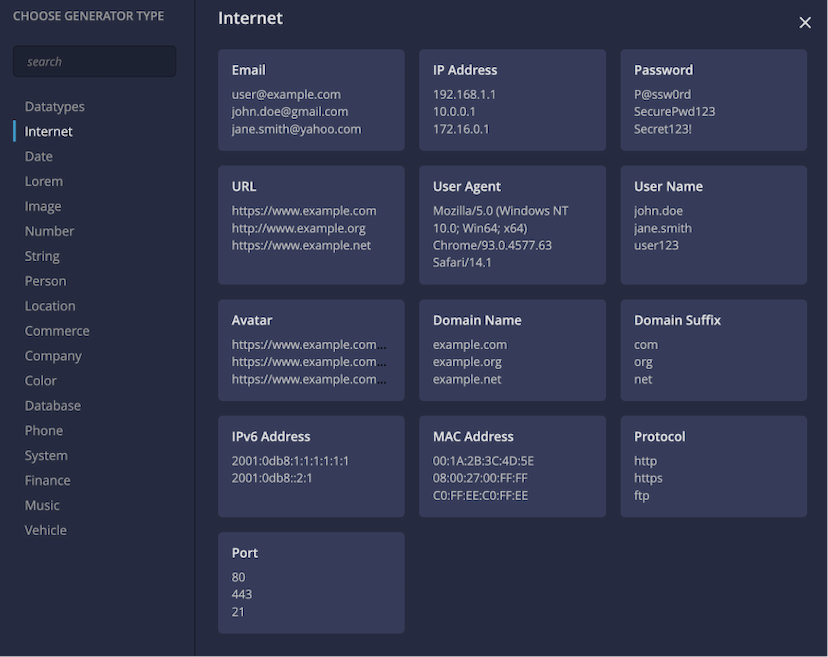
Task: Open the Commerce category
Action: pyautogui.click(x=57, y=331)
